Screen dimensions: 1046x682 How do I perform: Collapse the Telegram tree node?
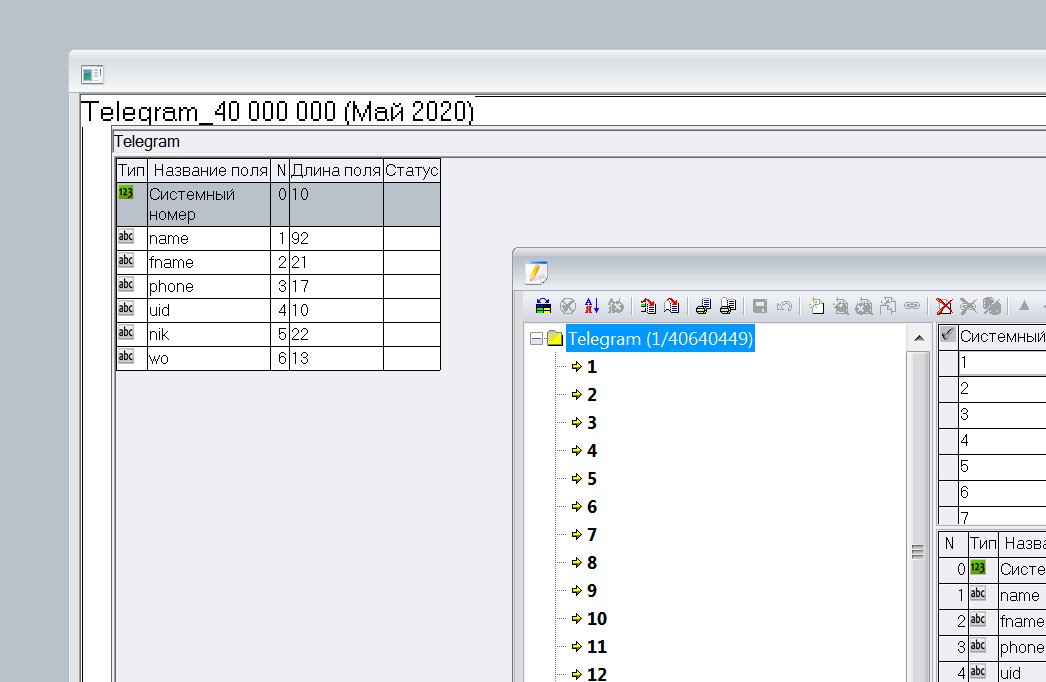click(x=536, y=339)
